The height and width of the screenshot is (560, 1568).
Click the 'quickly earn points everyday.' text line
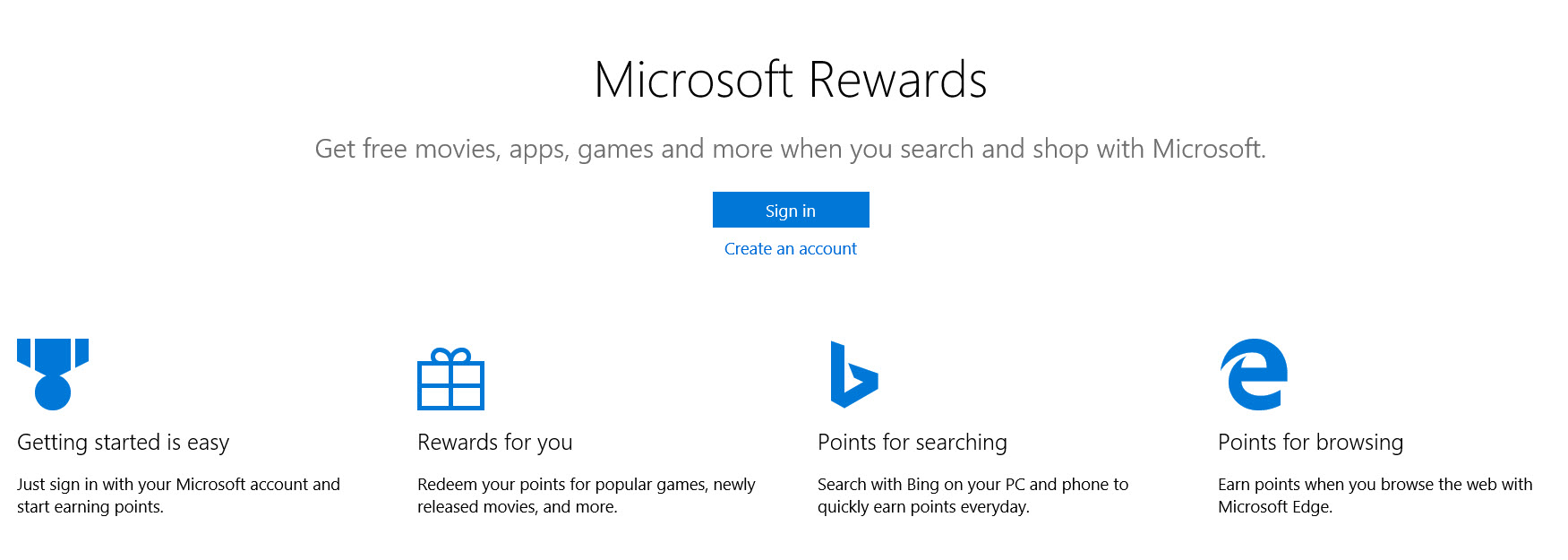(x=924, y=507)
